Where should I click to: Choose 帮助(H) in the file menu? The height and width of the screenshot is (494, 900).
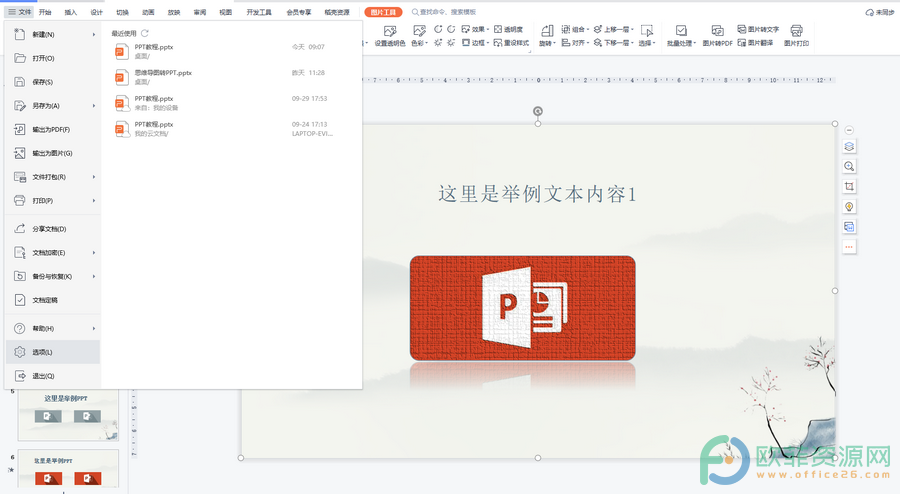pyautogui.click(x=53, y=329)
